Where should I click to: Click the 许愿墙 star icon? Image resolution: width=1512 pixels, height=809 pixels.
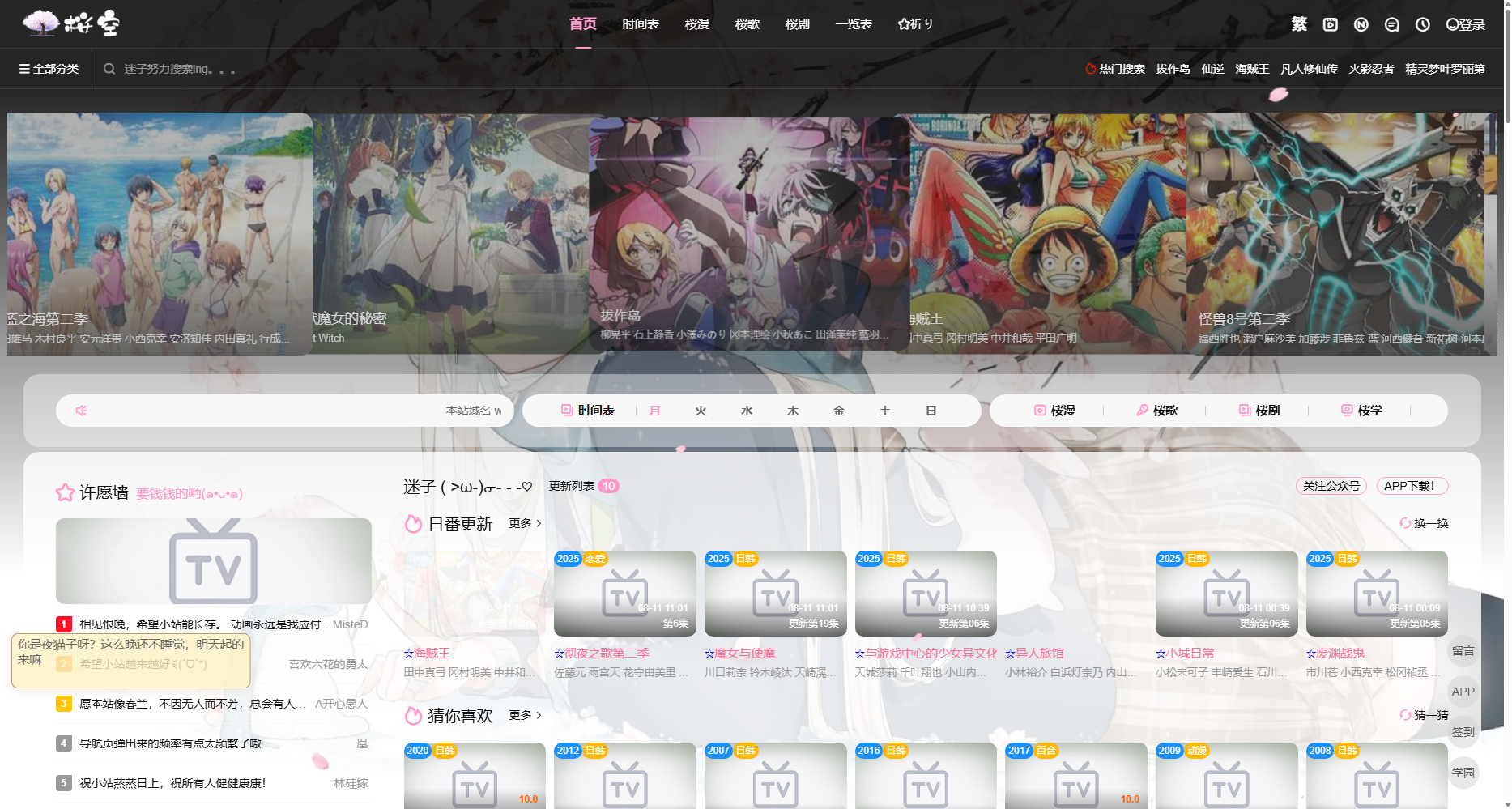tap(65, 492)
